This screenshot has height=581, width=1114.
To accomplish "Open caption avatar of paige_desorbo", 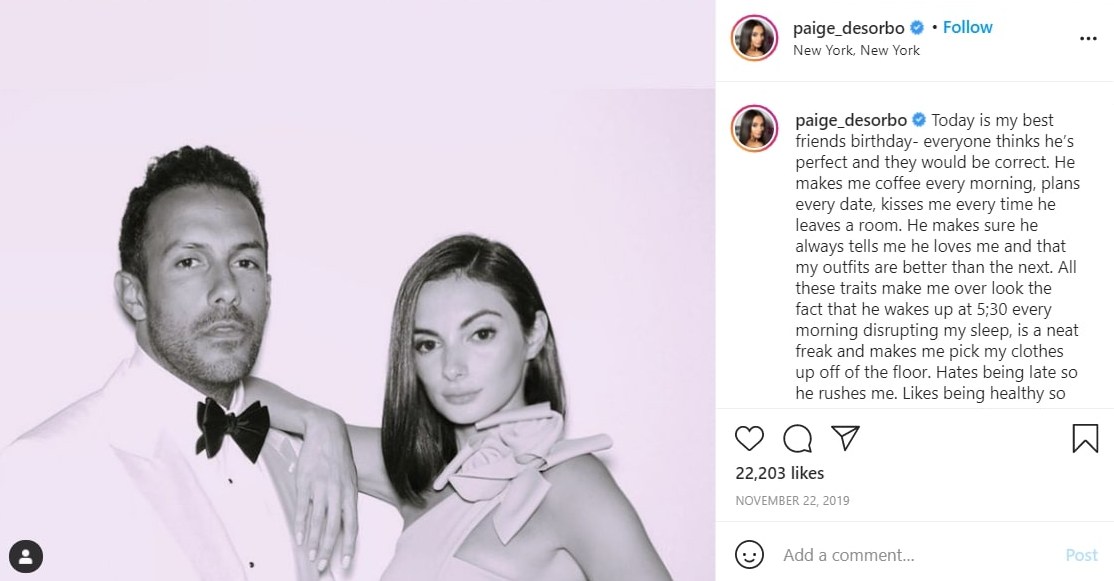I will [x=755, y=129].
